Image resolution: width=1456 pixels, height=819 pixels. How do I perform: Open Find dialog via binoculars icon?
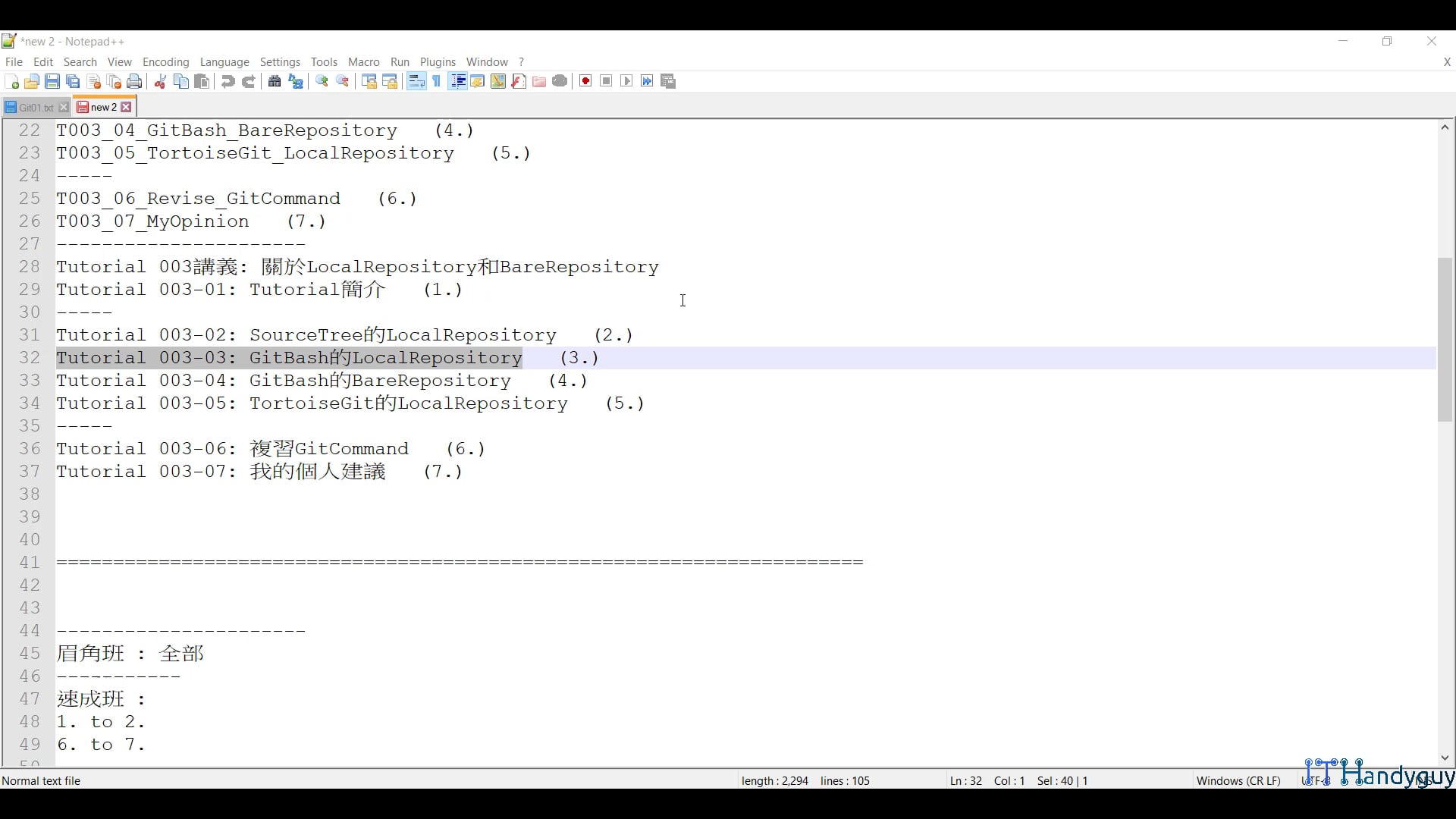(x=275, y=81)
